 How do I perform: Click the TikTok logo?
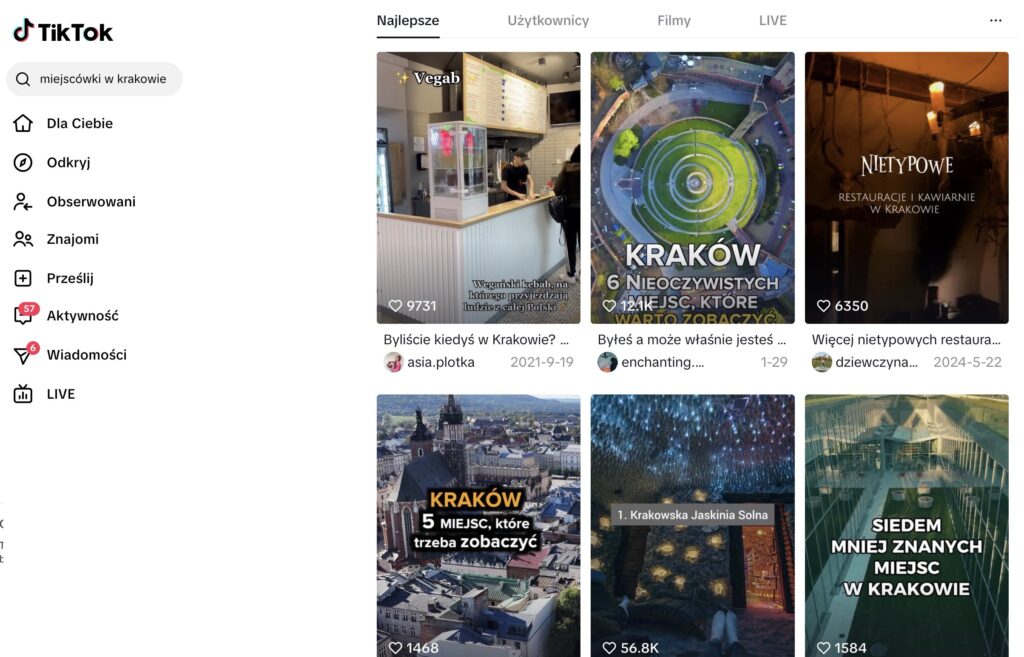63,31
